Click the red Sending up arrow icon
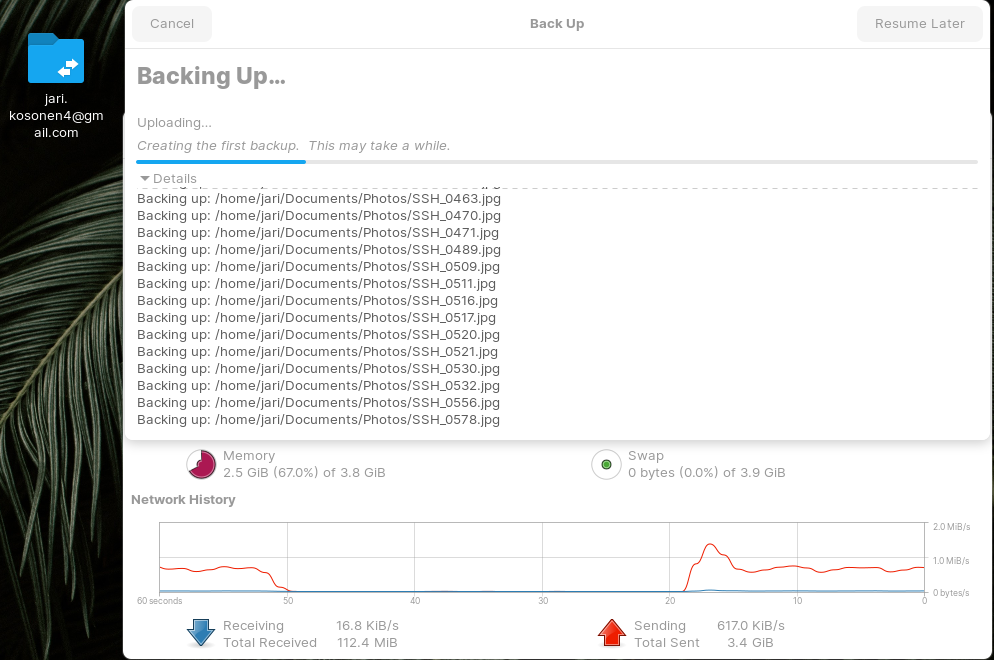 (611, 633)
